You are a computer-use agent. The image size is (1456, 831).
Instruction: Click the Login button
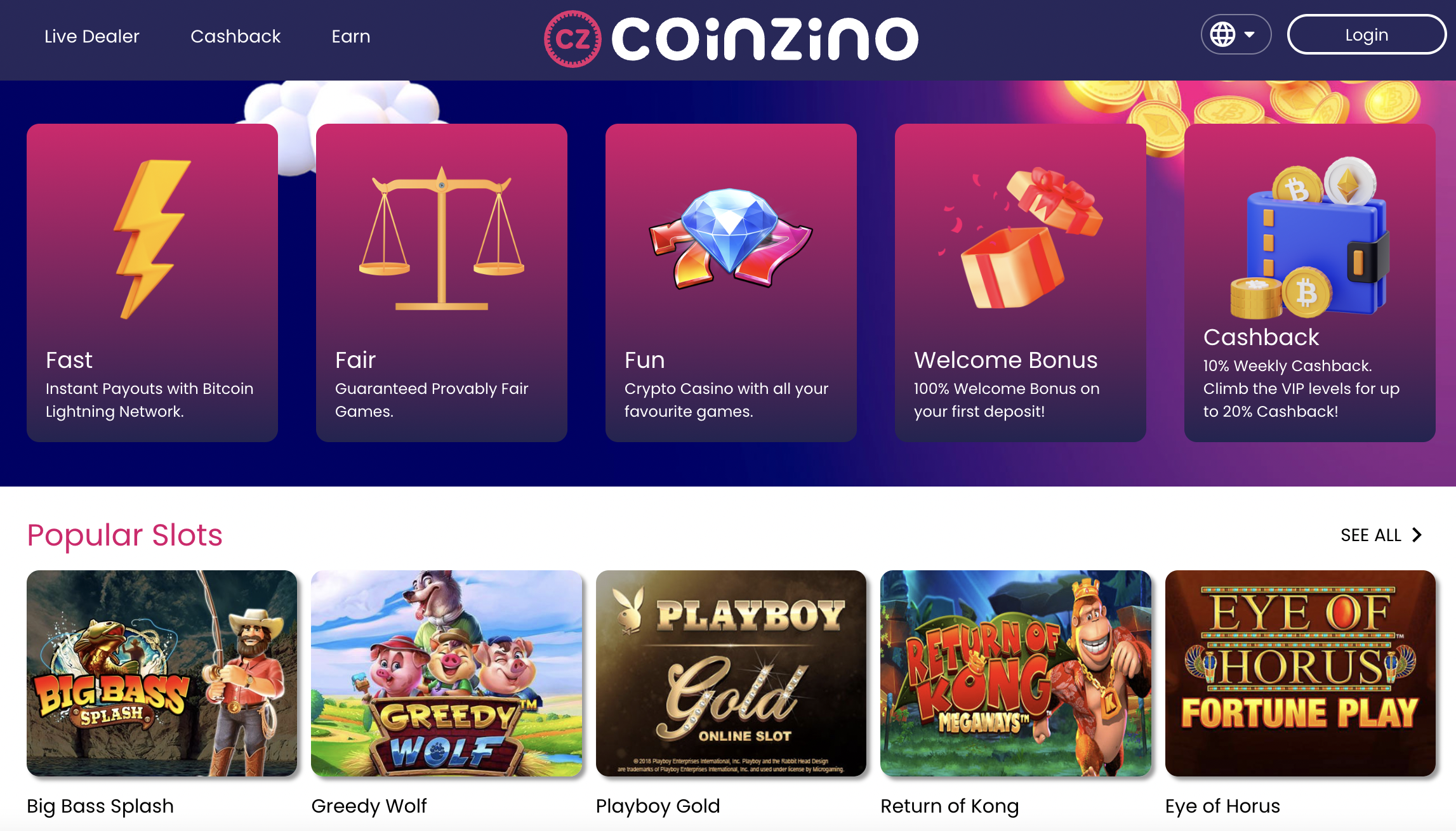[1367, 34]
